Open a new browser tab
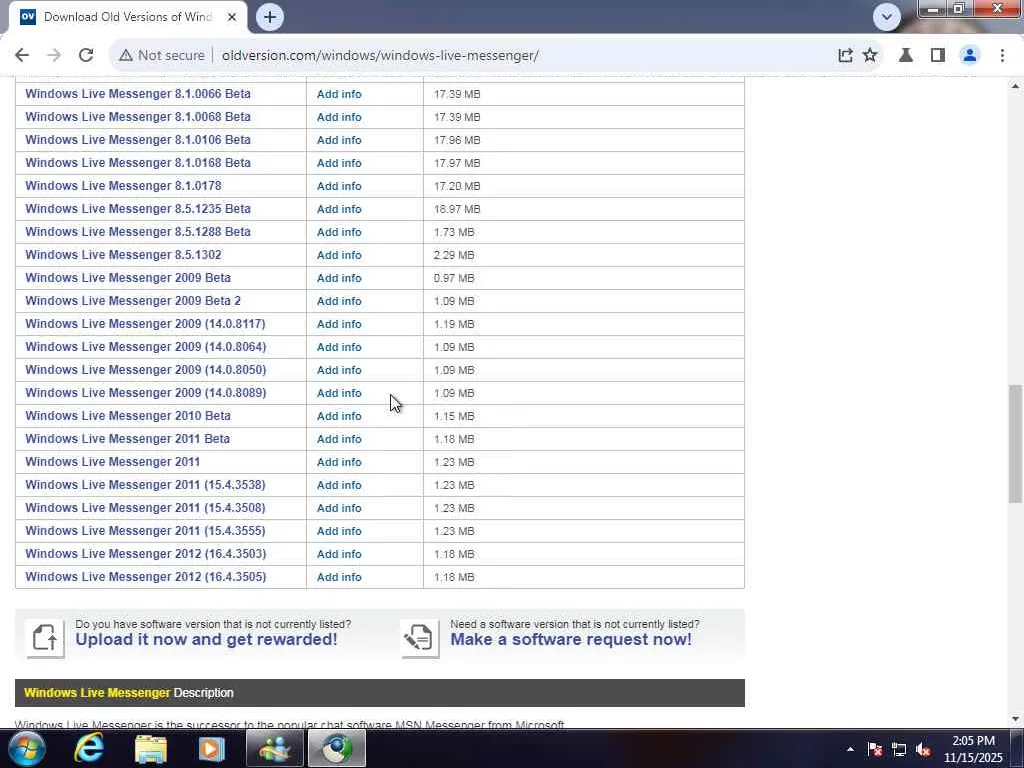 pos(270,17)
